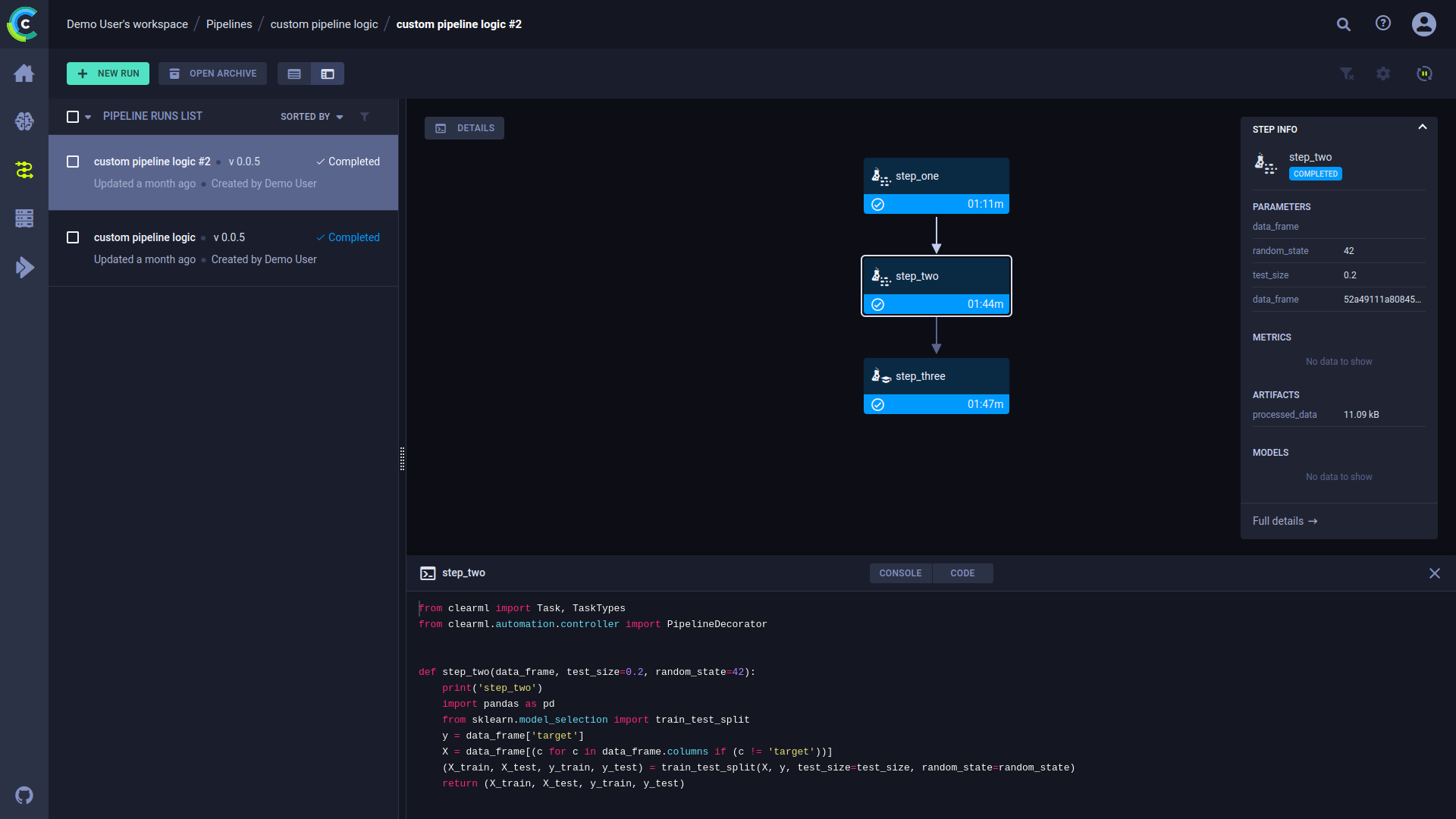Check the checkbox for custom pipeline logic #2

pyautogui.click(x=73, y=162)
